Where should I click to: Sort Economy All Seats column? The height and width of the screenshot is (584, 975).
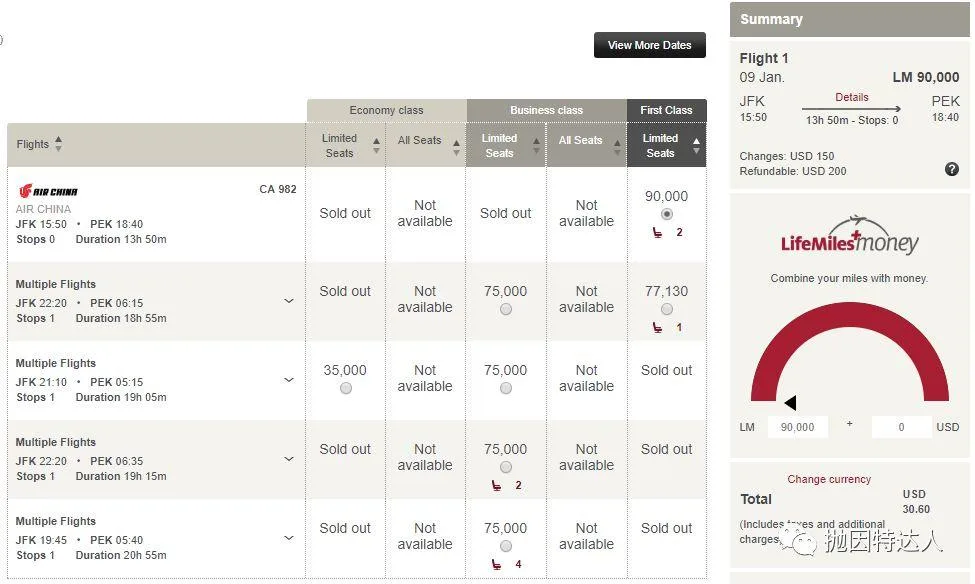[456, 147]
